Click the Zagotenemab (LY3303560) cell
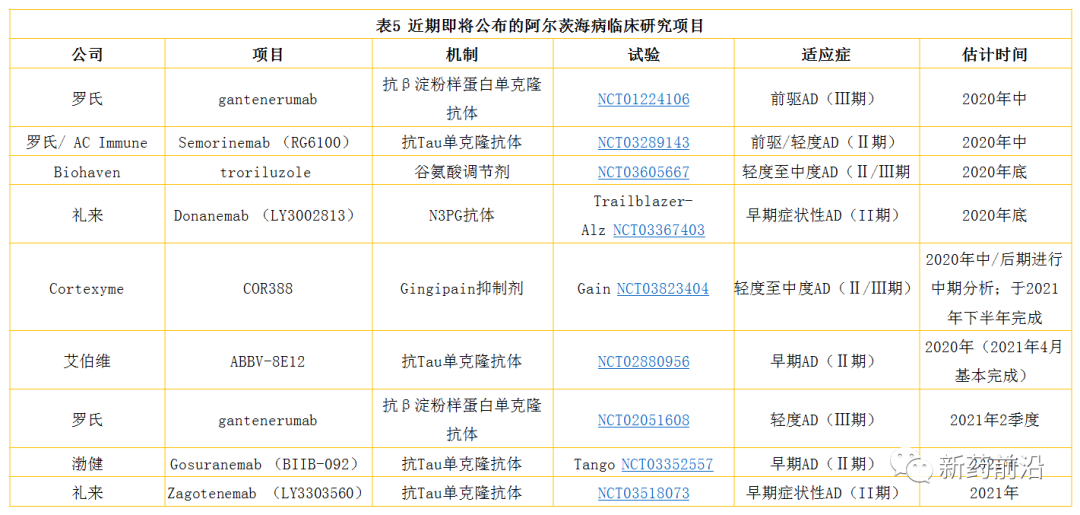The height and width of the screenshot is (515, 1080). click(268, 494)
